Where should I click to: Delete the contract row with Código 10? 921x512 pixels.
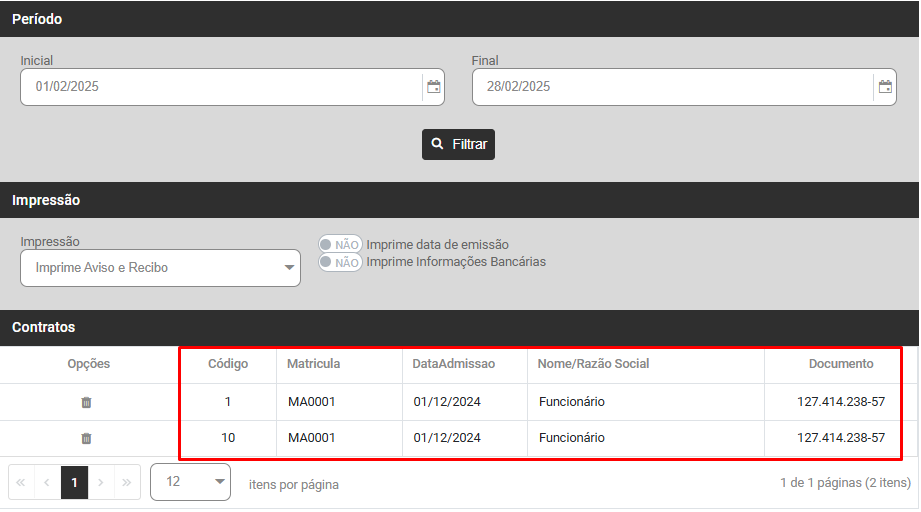point(86,439)
